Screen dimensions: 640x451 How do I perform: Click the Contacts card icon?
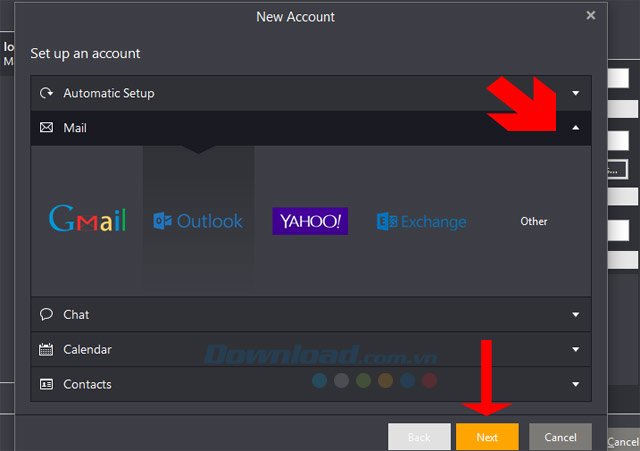[x=46, y=384]
